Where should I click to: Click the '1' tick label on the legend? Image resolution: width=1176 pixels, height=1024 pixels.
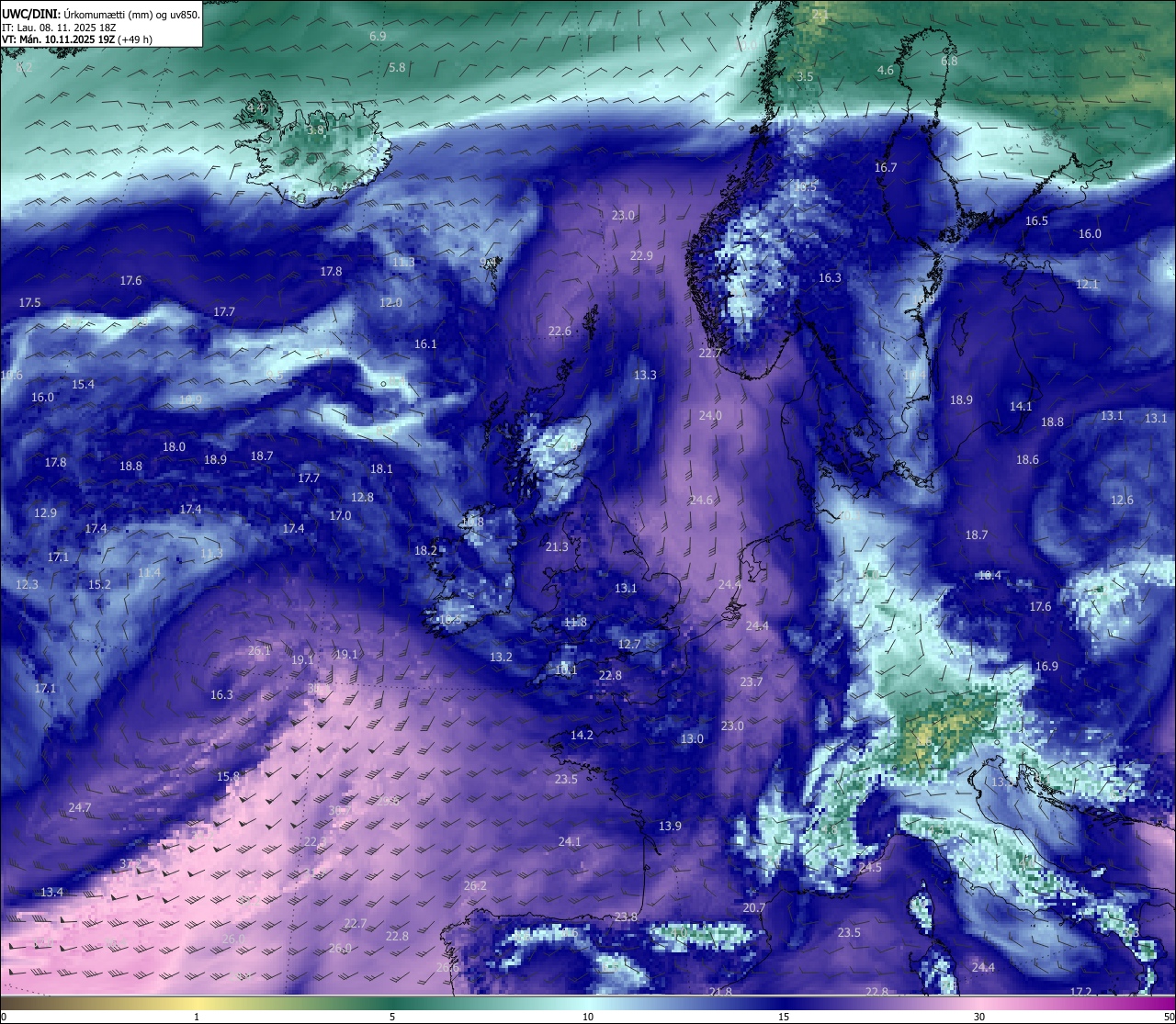197,1017
